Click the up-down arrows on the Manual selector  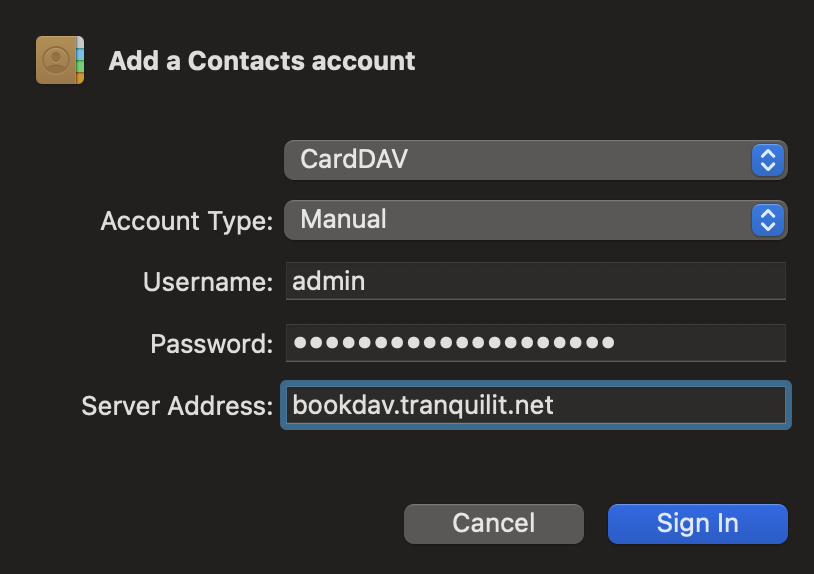(767, 220)
